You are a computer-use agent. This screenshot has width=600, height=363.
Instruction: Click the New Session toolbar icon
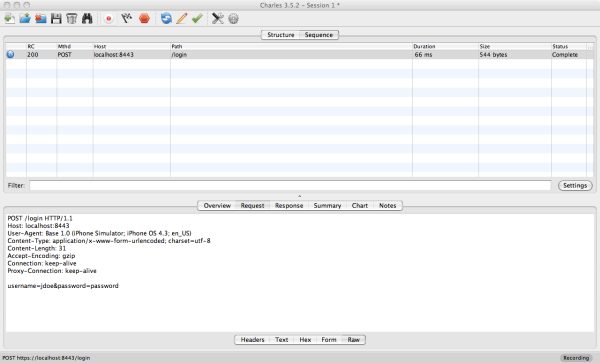click(x=10, y=18)
